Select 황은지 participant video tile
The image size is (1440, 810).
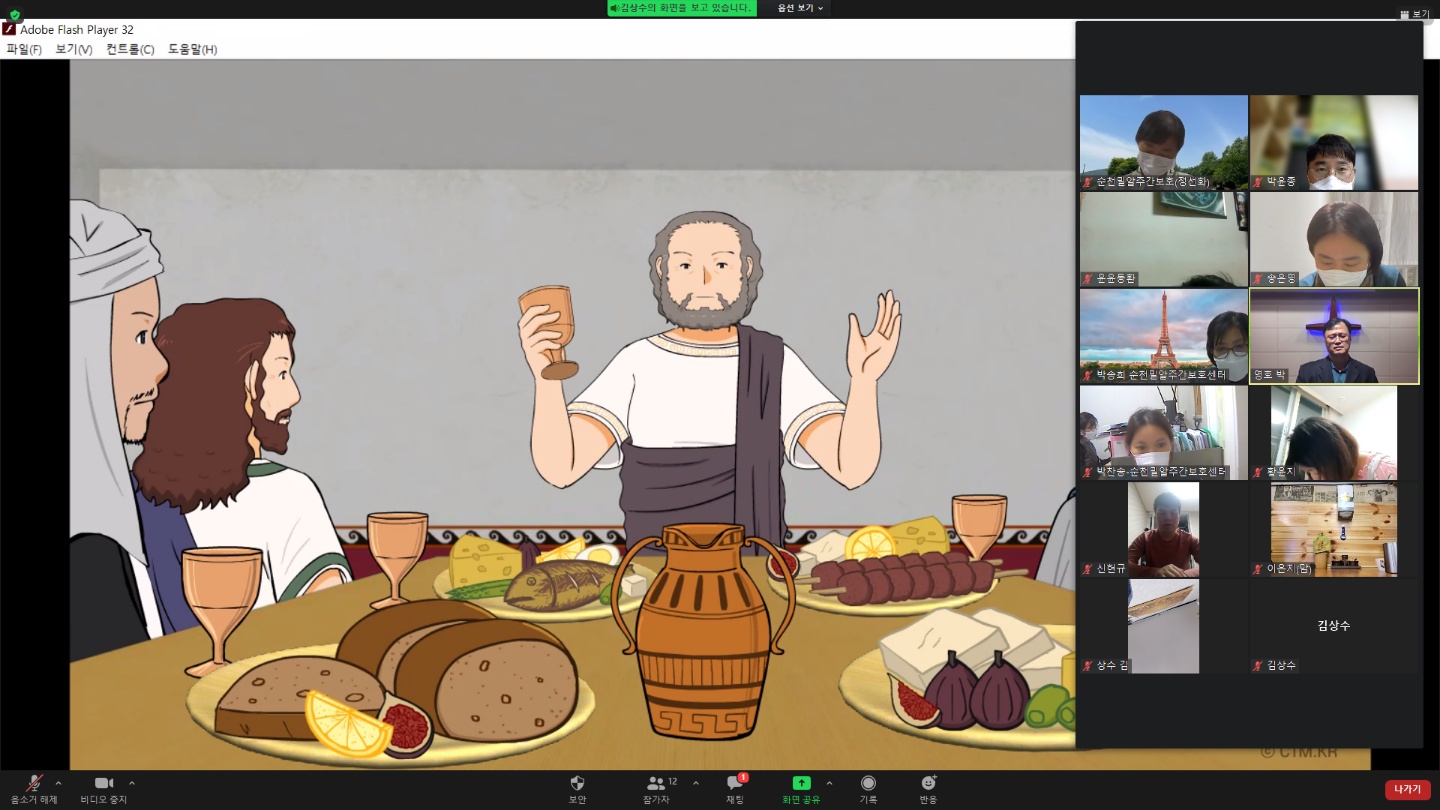pyautogui.click(x=1334, y=433)
